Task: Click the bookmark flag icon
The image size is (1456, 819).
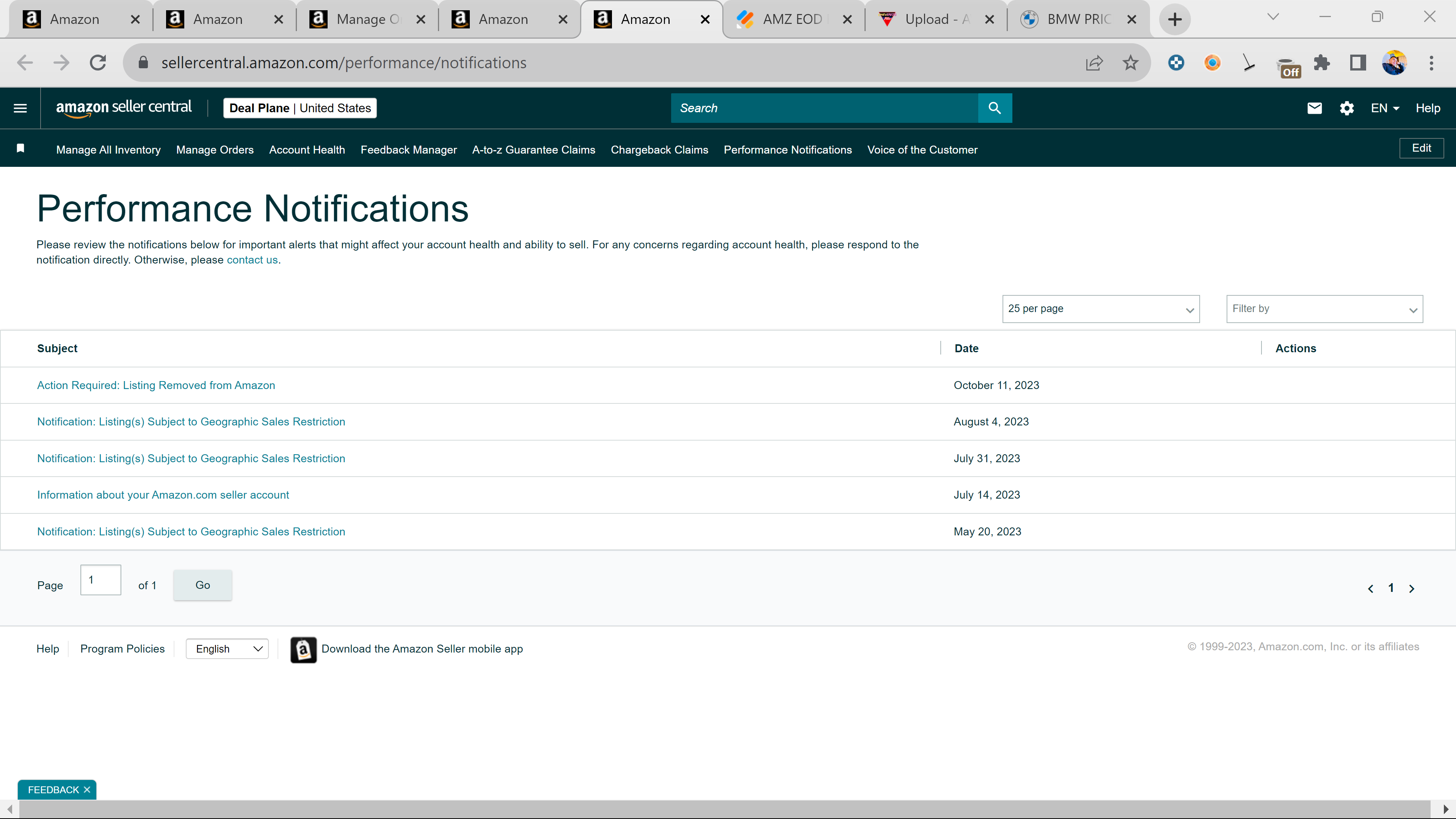Action: click(21, 149)
